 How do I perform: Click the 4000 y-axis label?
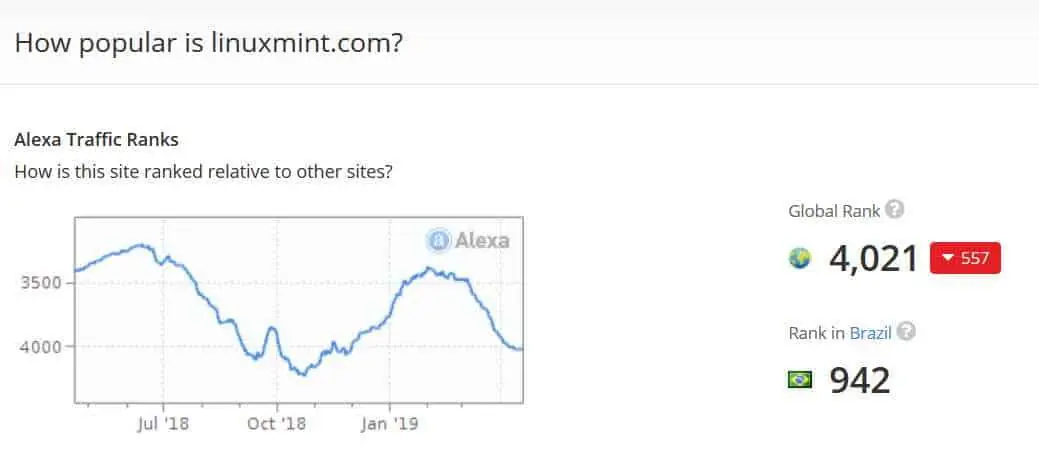(42, 346)
